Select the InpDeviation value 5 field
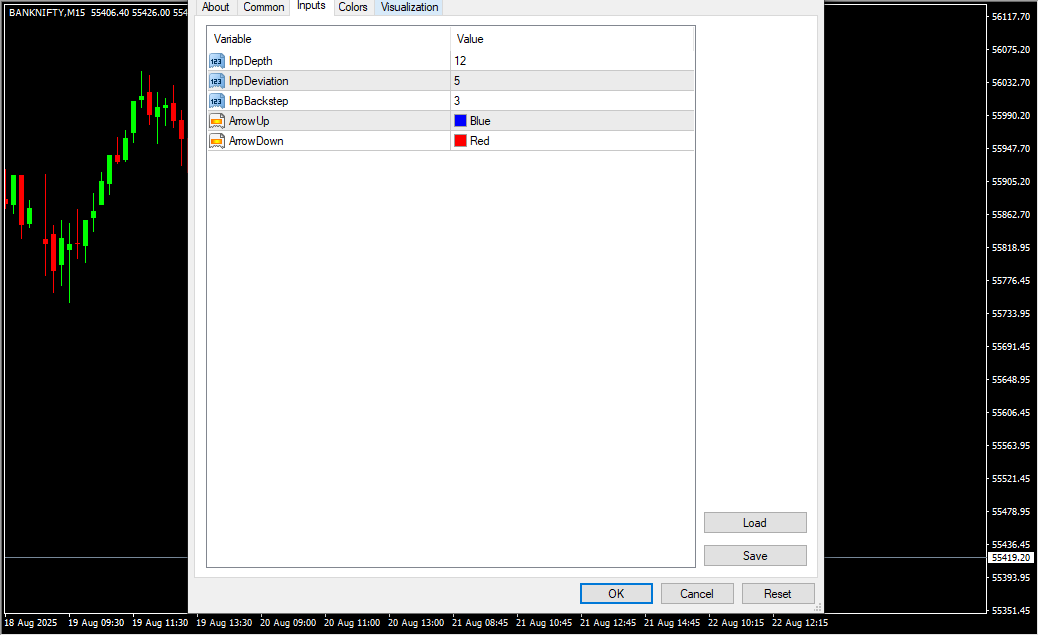Viewport: 1039px width, 636px height. pyautogui.click(x=570, y=81)
